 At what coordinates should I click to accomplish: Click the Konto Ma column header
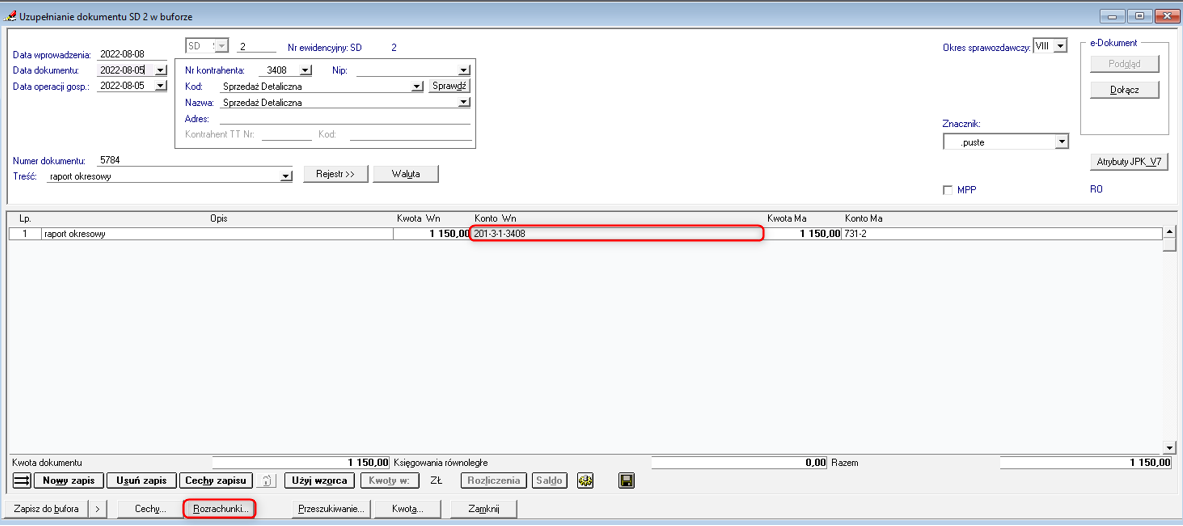tap(864, 218)
